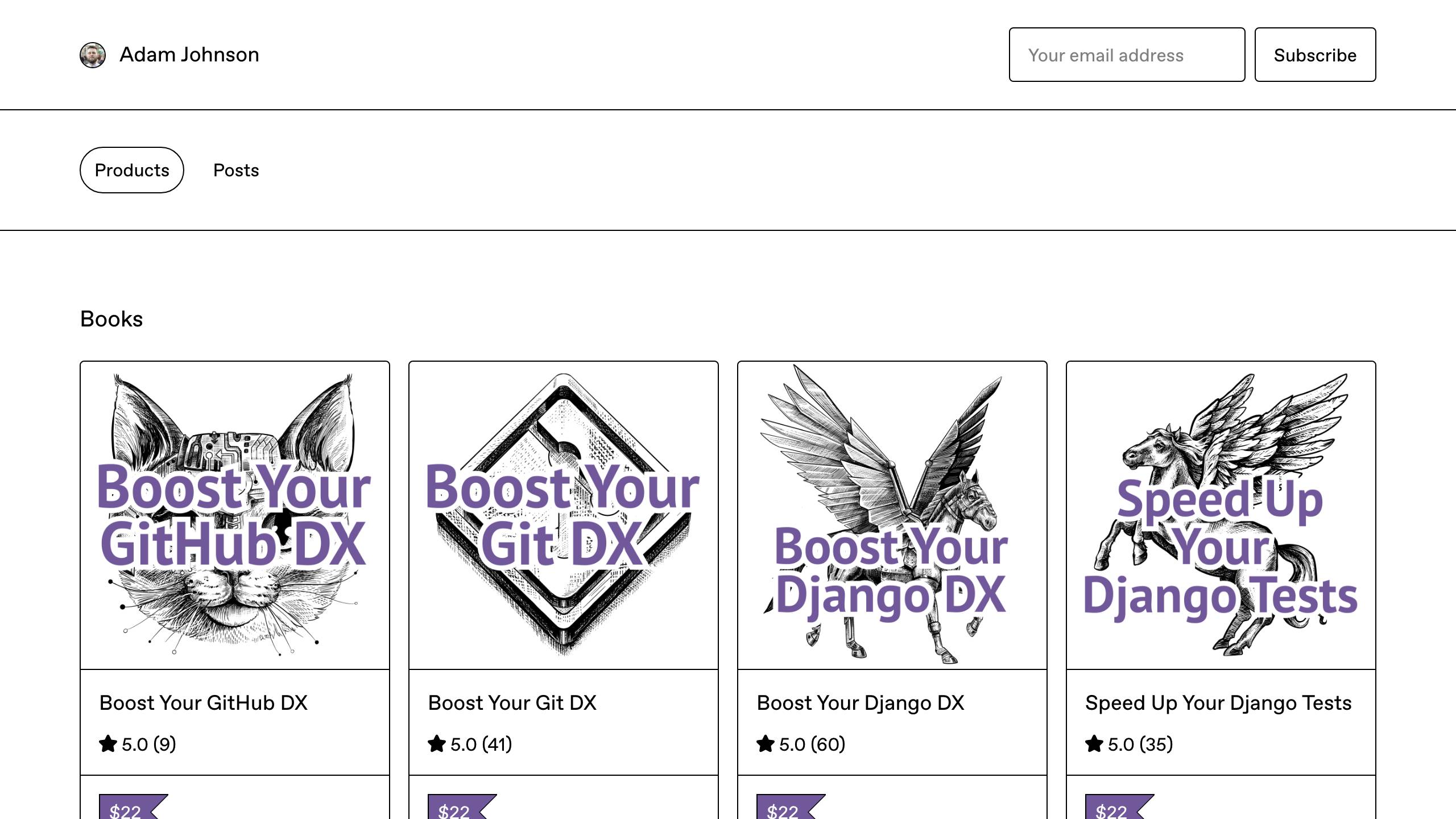Click the Speed Up Your Django Tests title
This screenshot has width=1456, height=819.
1218,703
